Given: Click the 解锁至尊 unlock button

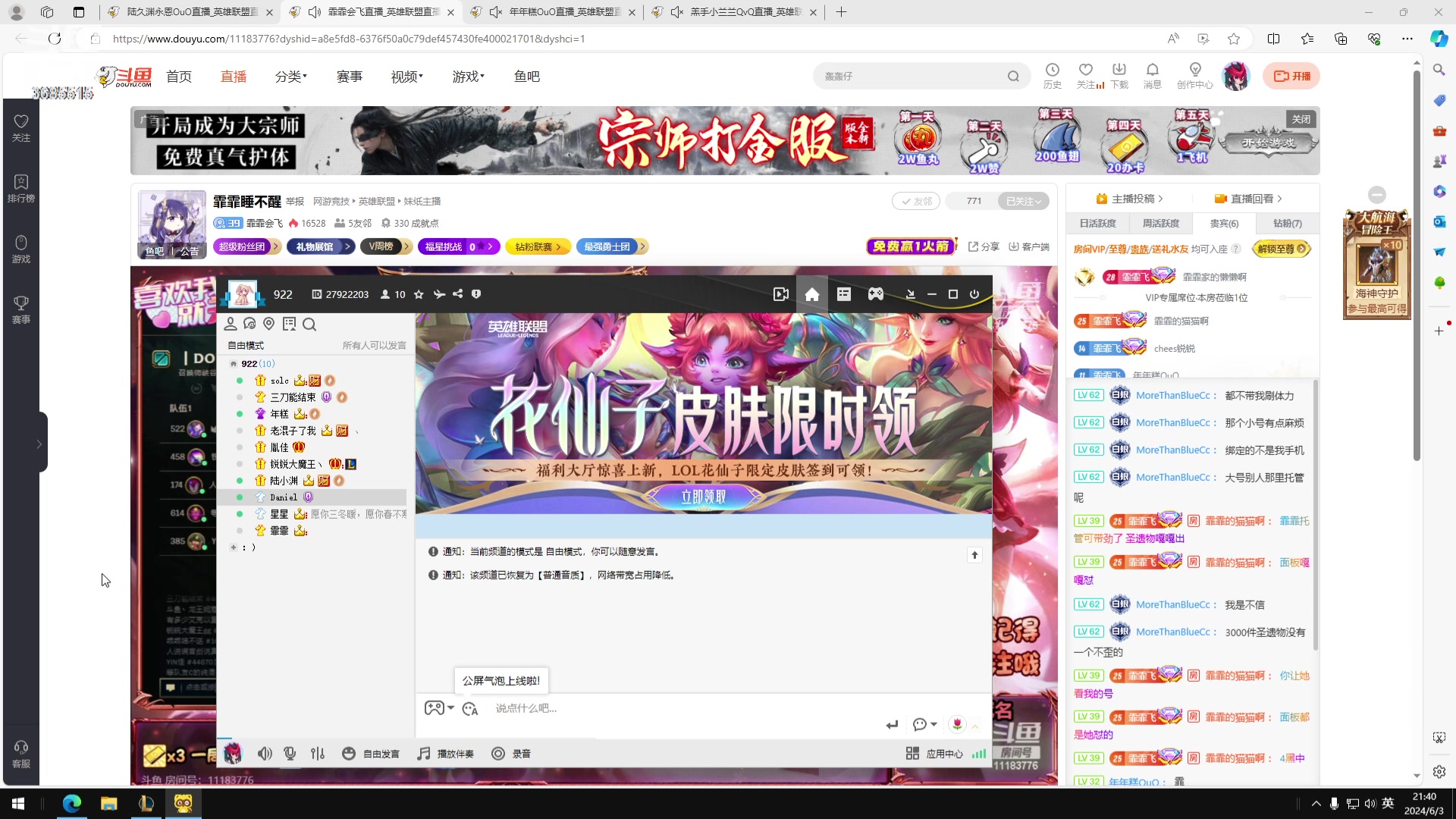Looking at the screenshot, I should coord(1282,249).
